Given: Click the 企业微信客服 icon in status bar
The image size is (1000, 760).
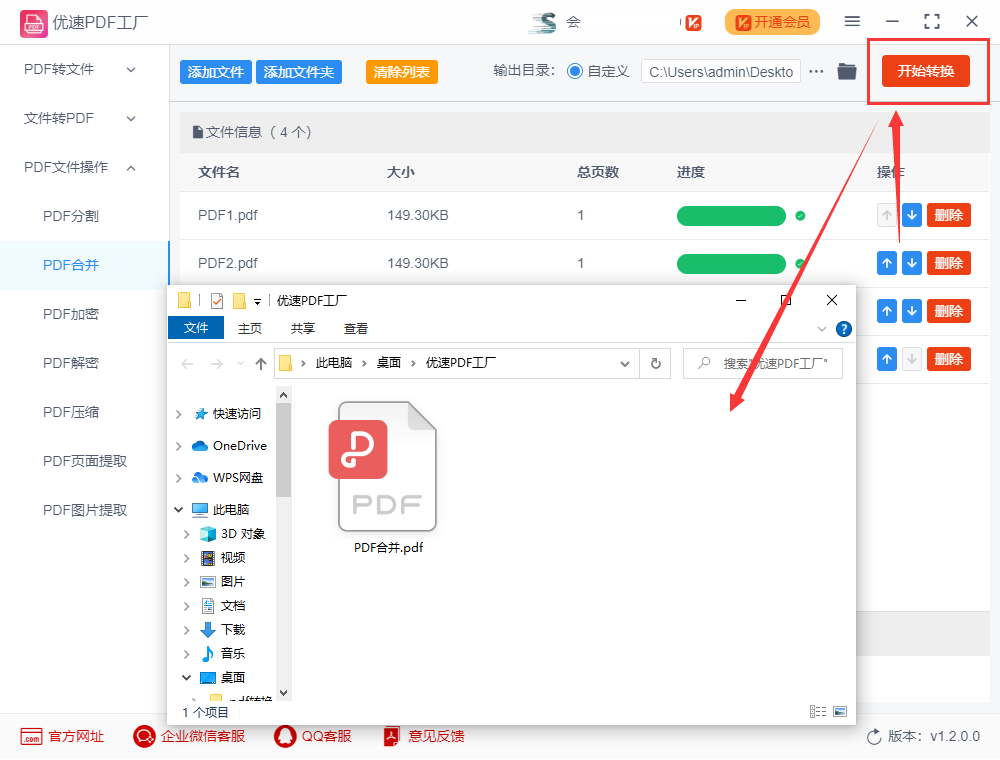Looking at the screenshot, I should [x=144, y=736].
